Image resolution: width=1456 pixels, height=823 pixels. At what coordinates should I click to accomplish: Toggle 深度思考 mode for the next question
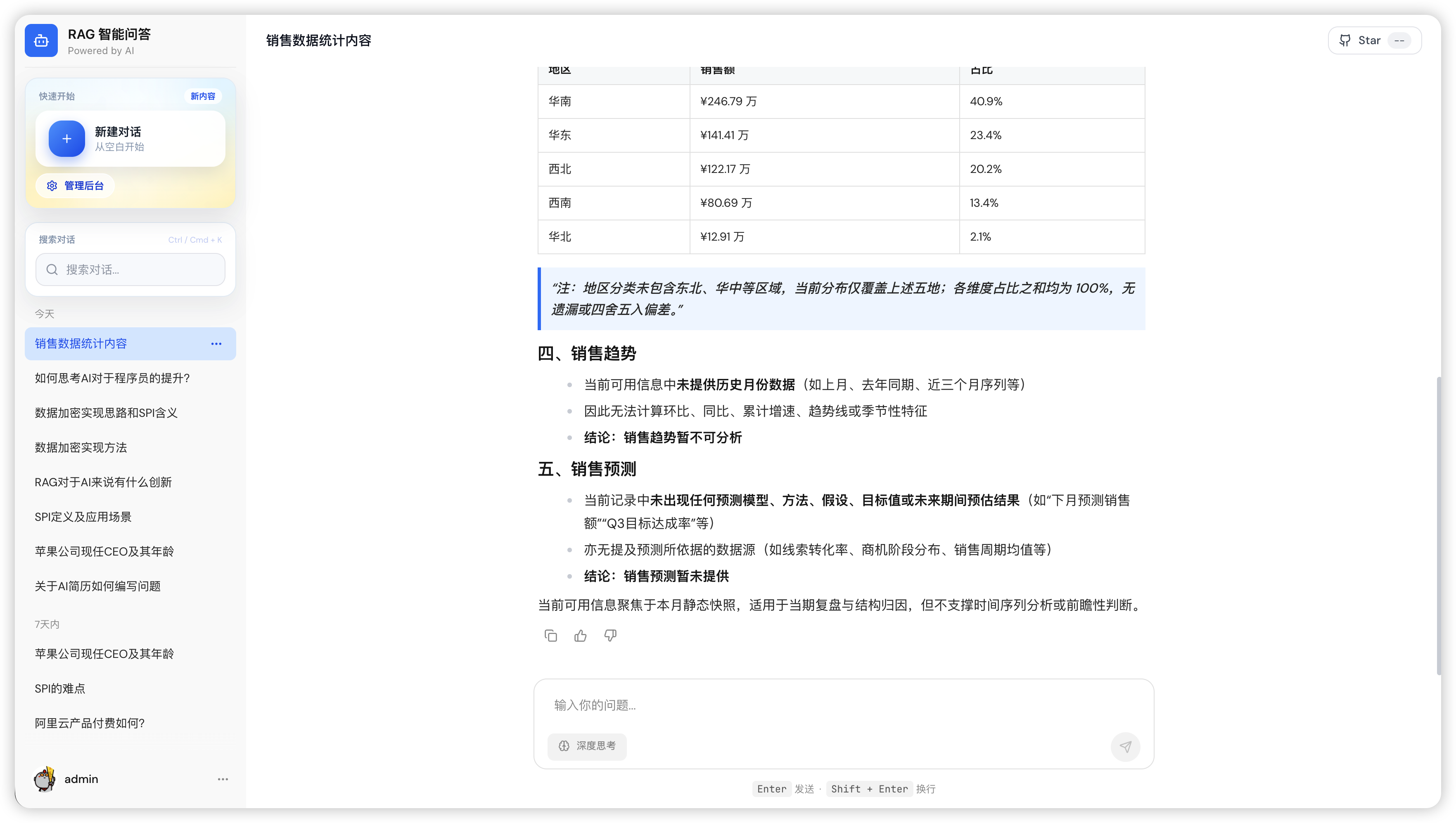(587, 746)
